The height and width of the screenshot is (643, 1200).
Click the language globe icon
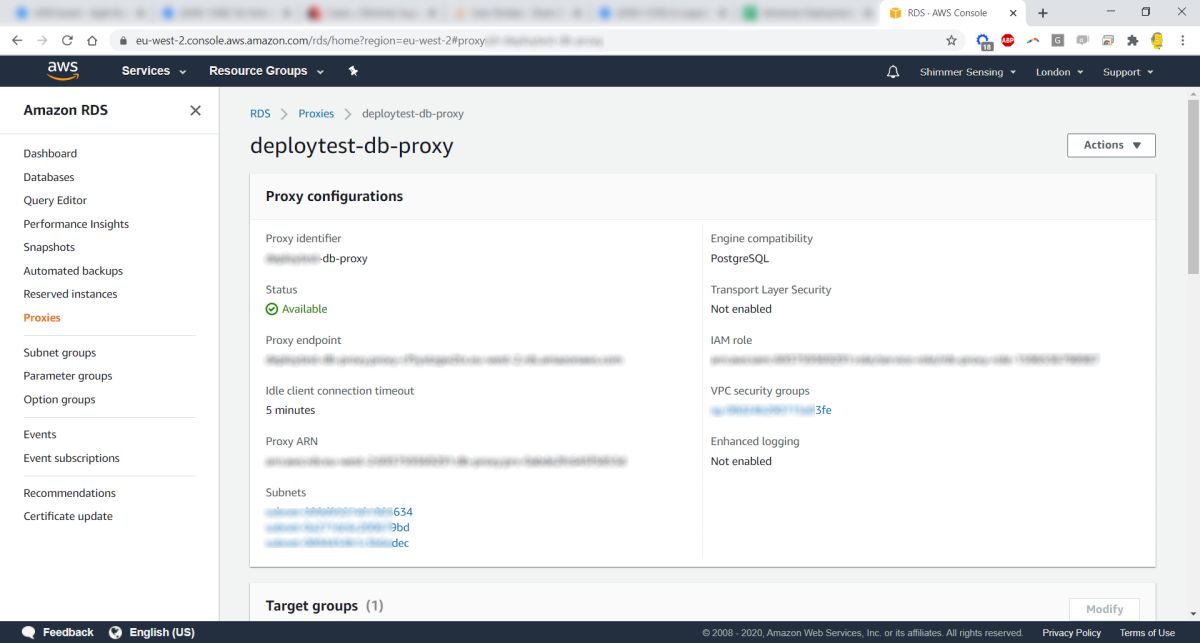coord(115,632)
